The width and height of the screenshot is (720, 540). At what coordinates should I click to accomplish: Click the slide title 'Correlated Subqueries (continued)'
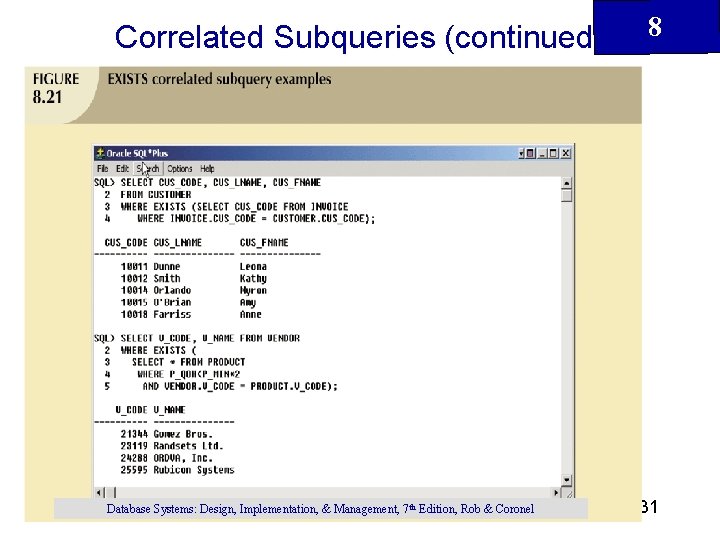356,37
